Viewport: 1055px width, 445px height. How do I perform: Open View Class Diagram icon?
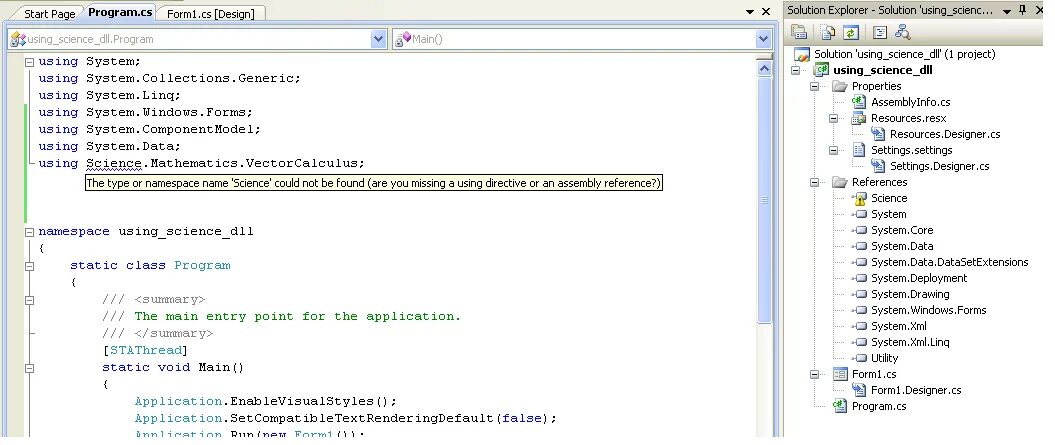[x=902, y=32]
